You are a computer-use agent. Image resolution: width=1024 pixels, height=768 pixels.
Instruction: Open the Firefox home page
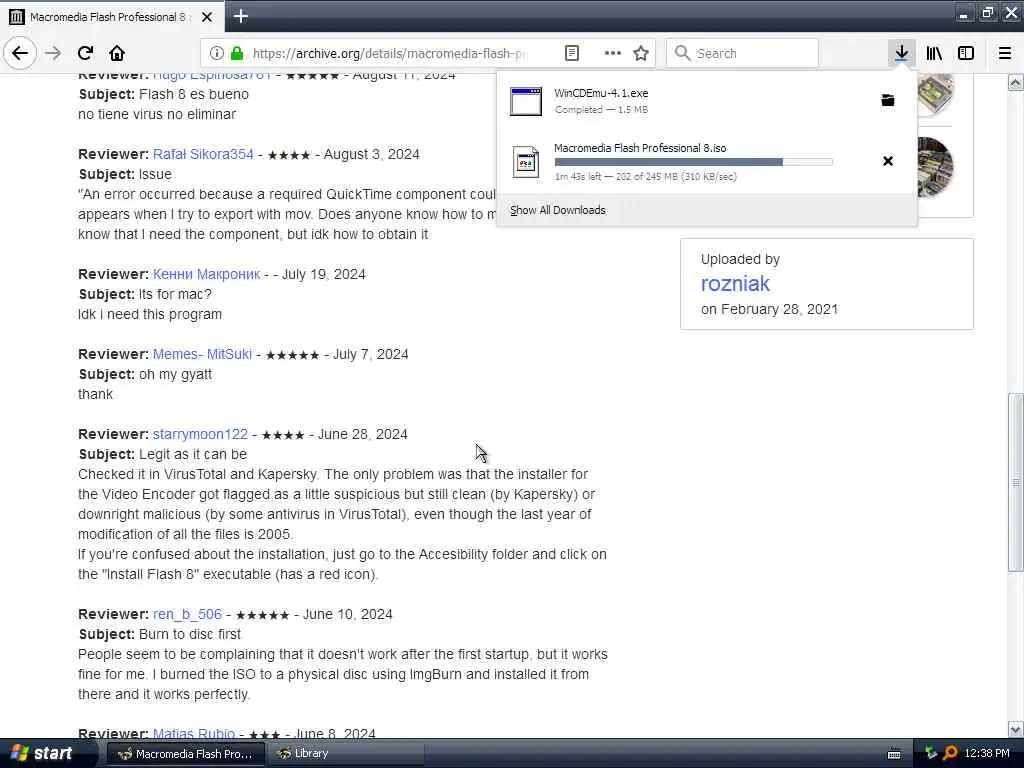(x=117, y=53)
